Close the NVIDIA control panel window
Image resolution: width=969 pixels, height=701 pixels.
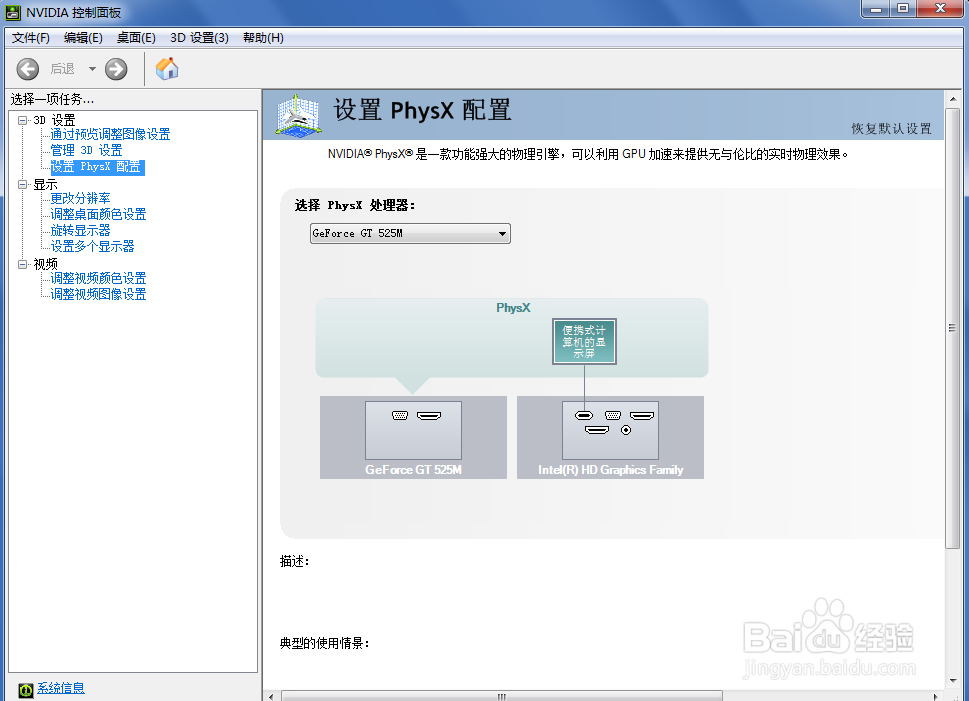click(941, 9)
